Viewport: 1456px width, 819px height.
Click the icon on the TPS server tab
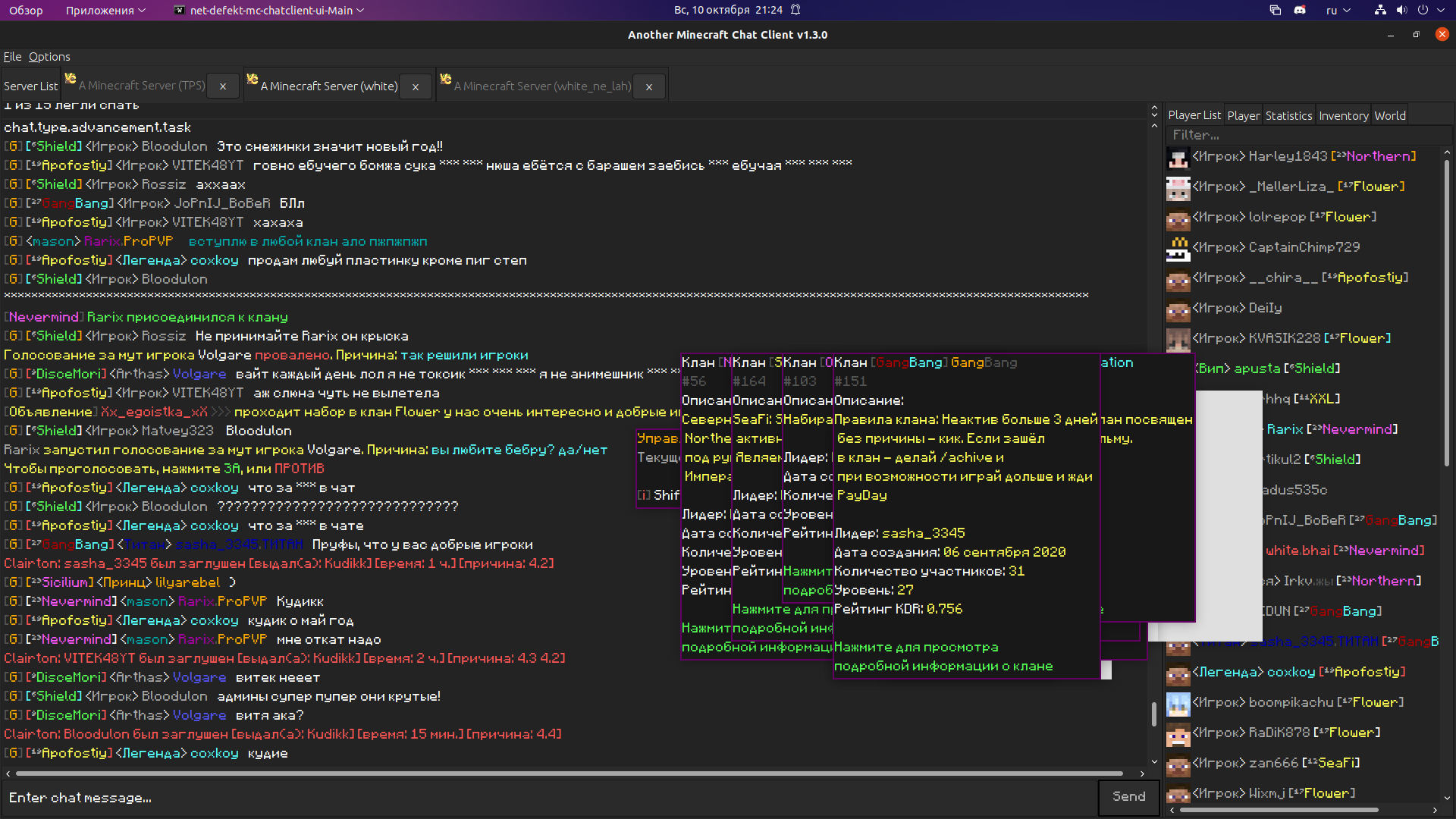pyautogui.click(x=71, y=79)
